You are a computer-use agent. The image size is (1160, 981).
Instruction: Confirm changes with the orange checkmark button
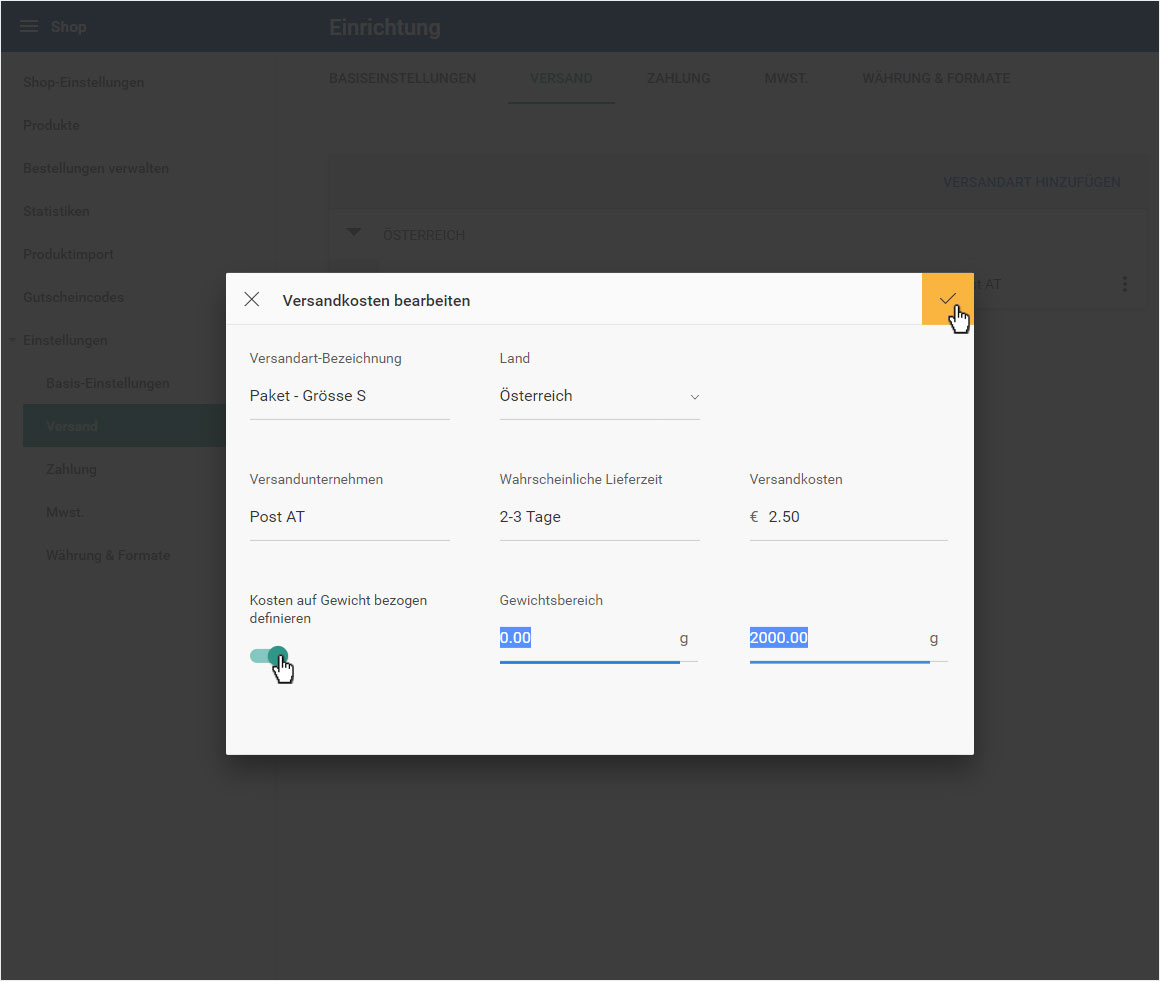coord(948,299)
